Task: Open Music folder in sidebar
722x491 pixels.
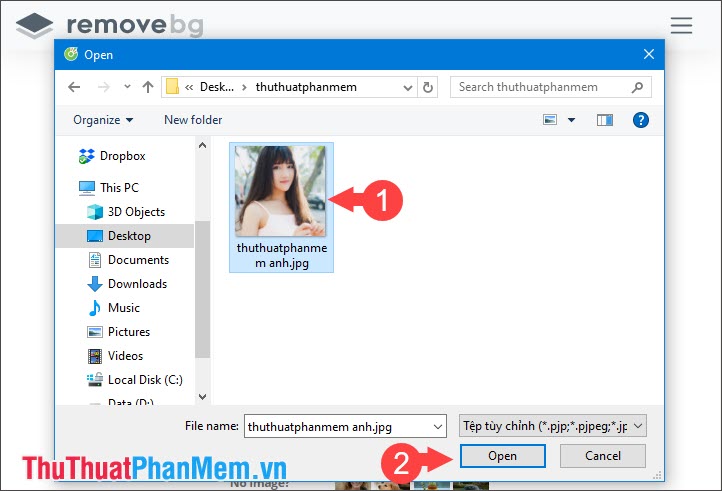Action: click(123, 308)
